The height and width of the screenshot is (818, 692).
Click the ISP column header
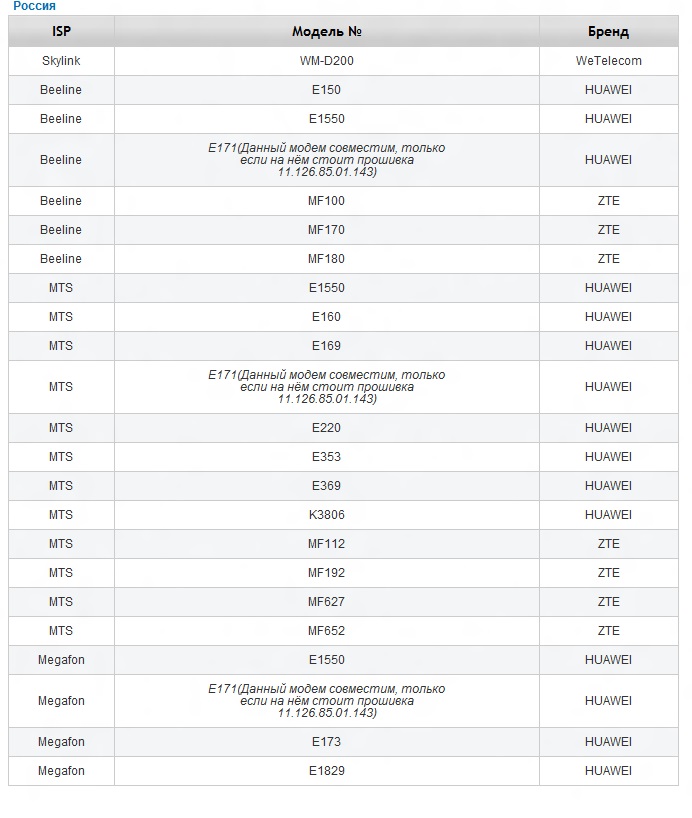pos(61,32)
